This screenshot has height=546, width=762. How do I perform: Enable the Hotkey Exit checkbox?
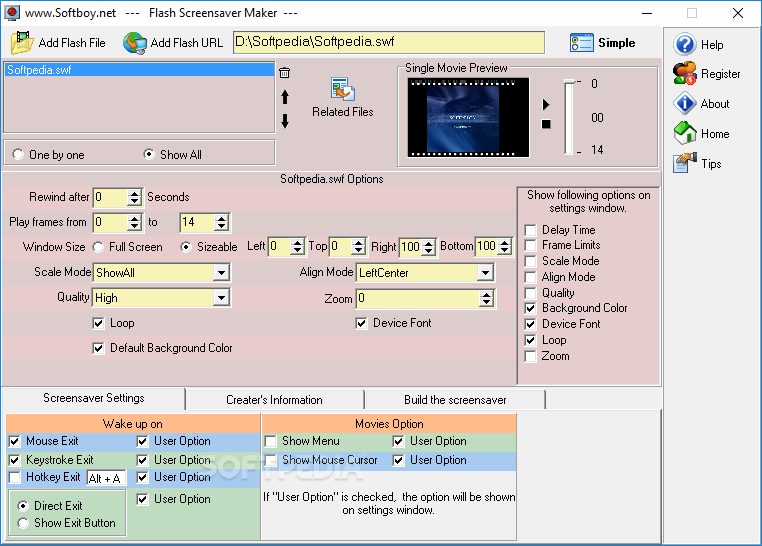(x=15, y=478)
